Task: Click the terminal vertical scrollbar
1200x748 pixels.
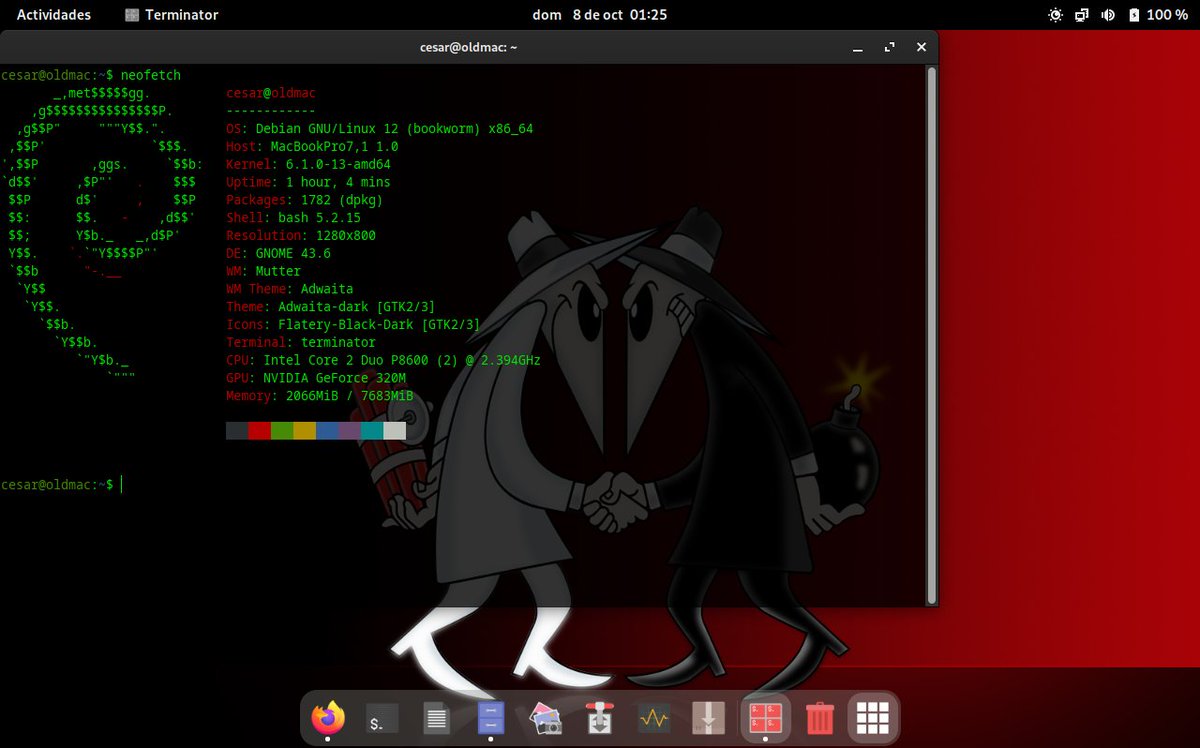Action: (x=932, y=335)
